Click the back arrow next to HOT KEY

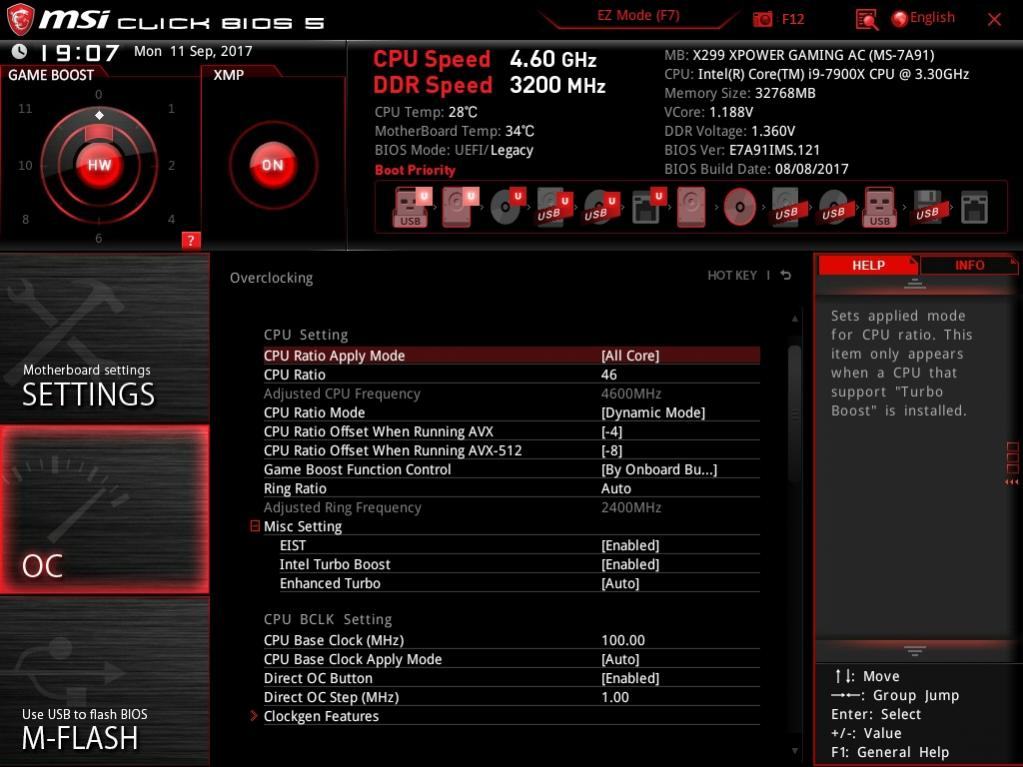point(786,275)
